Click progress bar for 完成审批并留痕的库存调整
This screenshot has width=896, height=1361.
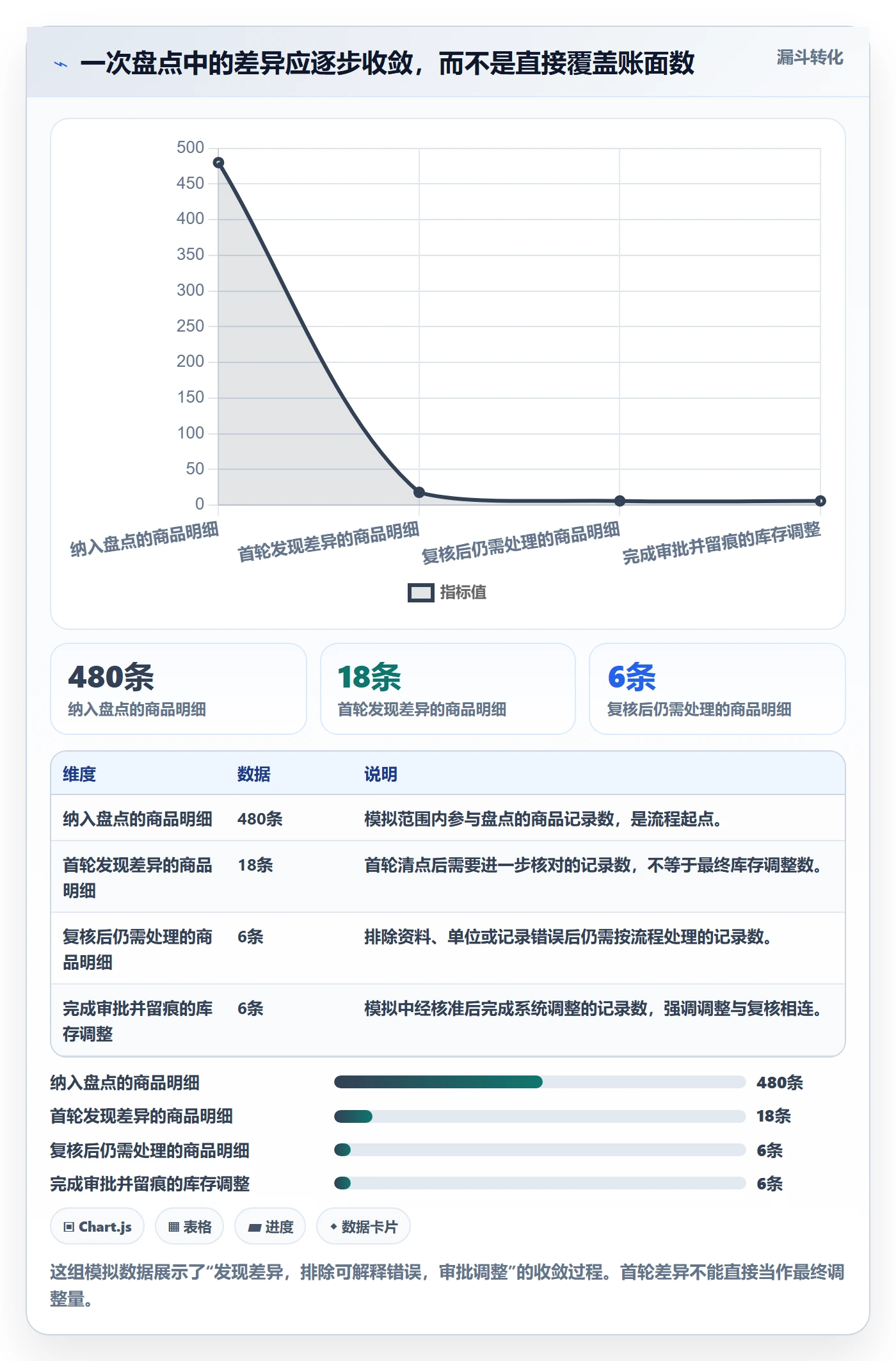coord(540,1183)
